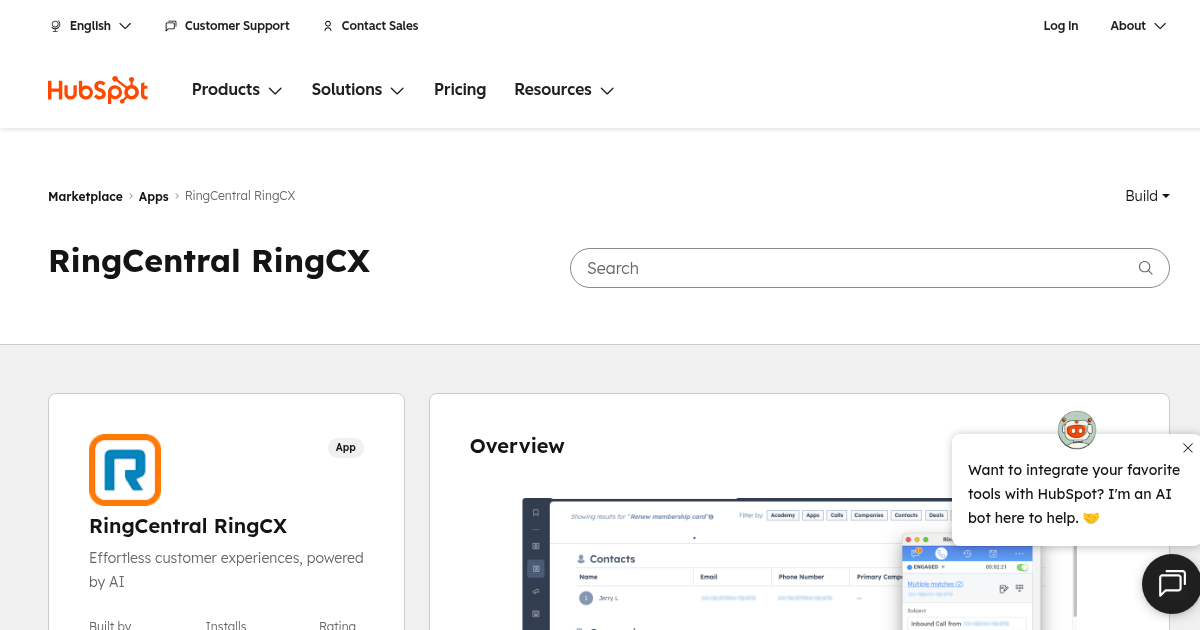Image resolution: width=1200 pixels, height=630 pixels.
Task: Click the Overview heading
Action: click(x=517, y=446)
